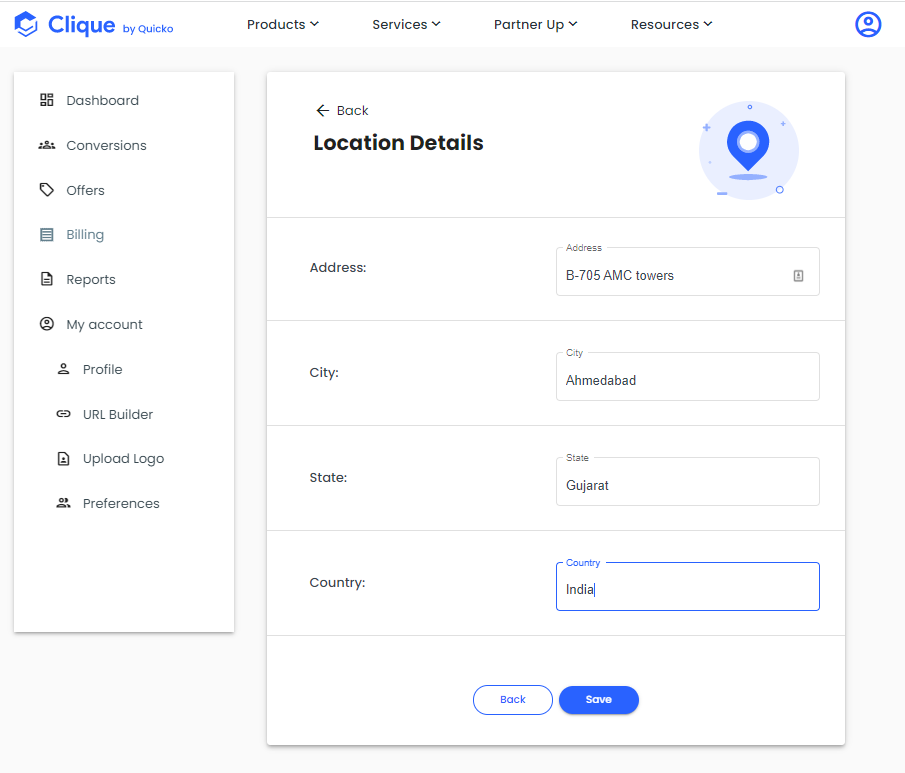Click into the City input field
Image resolution: width=905 pixels, height=773 pixels.
pyautogui.click(x=687, y=377)
